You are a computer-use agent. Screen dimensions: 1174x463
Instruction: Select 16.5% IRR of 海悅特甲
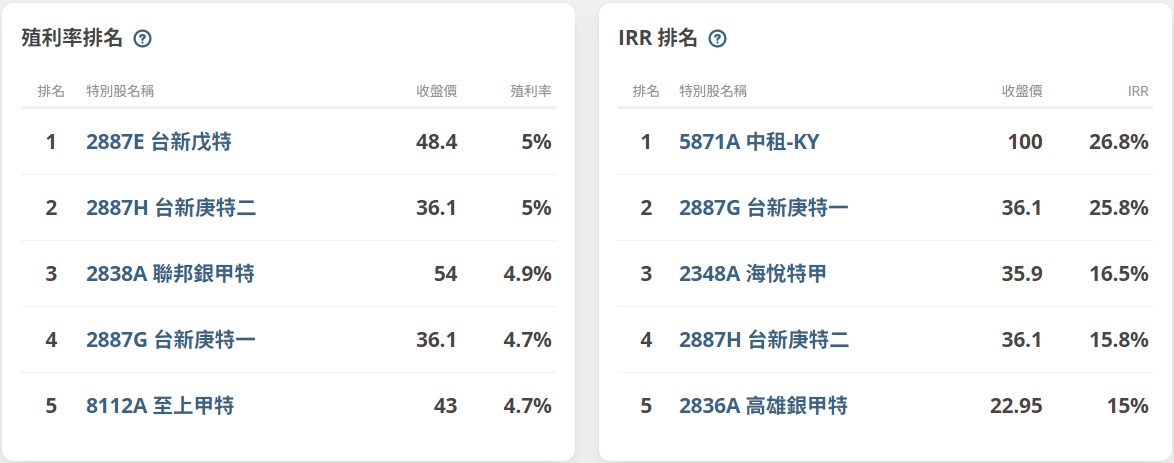click(x=1118, y=273)
